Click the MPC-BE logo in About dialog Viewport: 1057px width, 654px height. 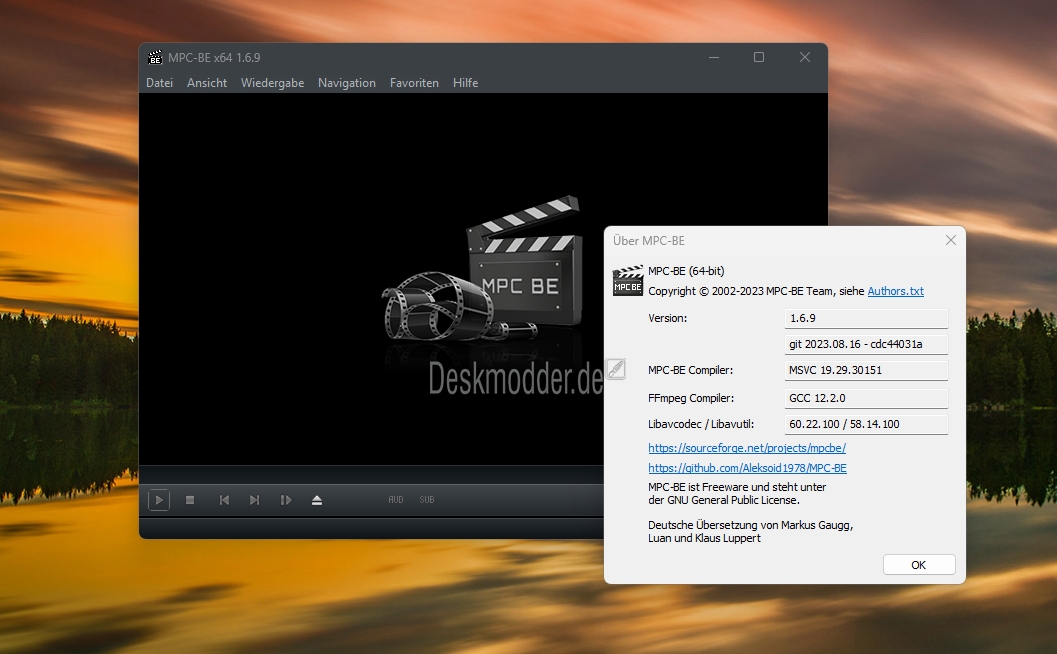click(628, 281)
